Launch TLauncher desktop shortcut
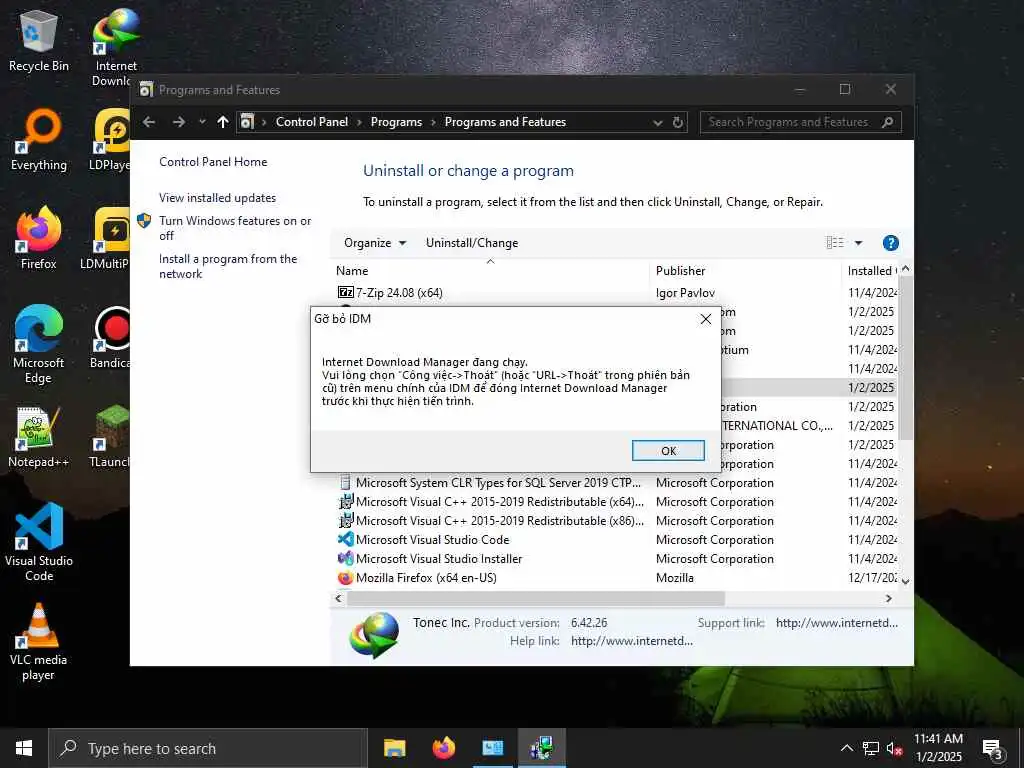Screen dimensions: 1024x768 [x=109, y=437]
